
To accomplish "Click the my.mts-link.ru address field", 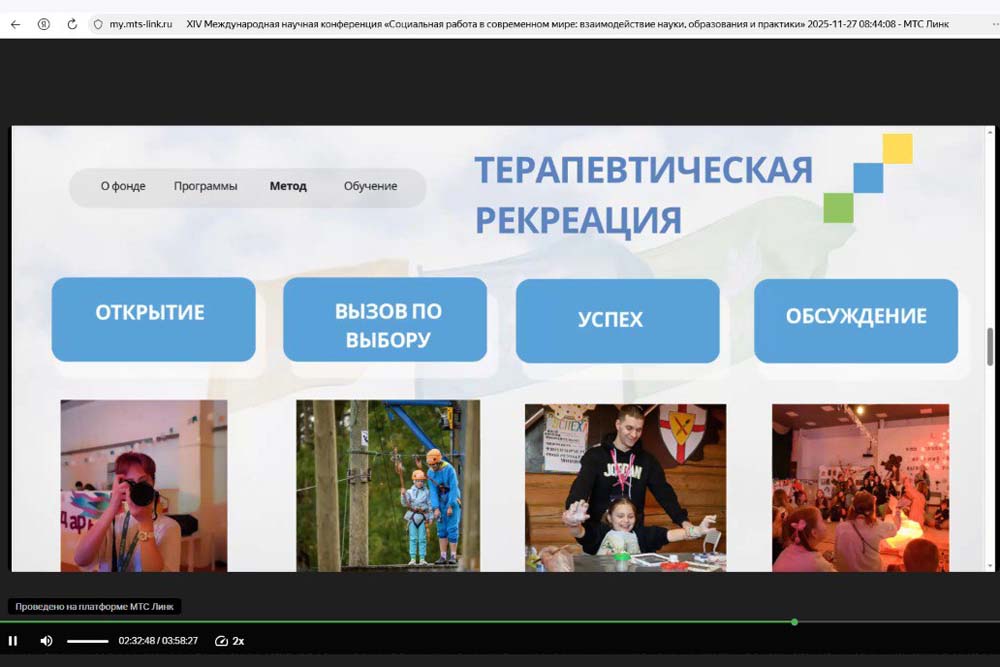I will coord(139,24).
